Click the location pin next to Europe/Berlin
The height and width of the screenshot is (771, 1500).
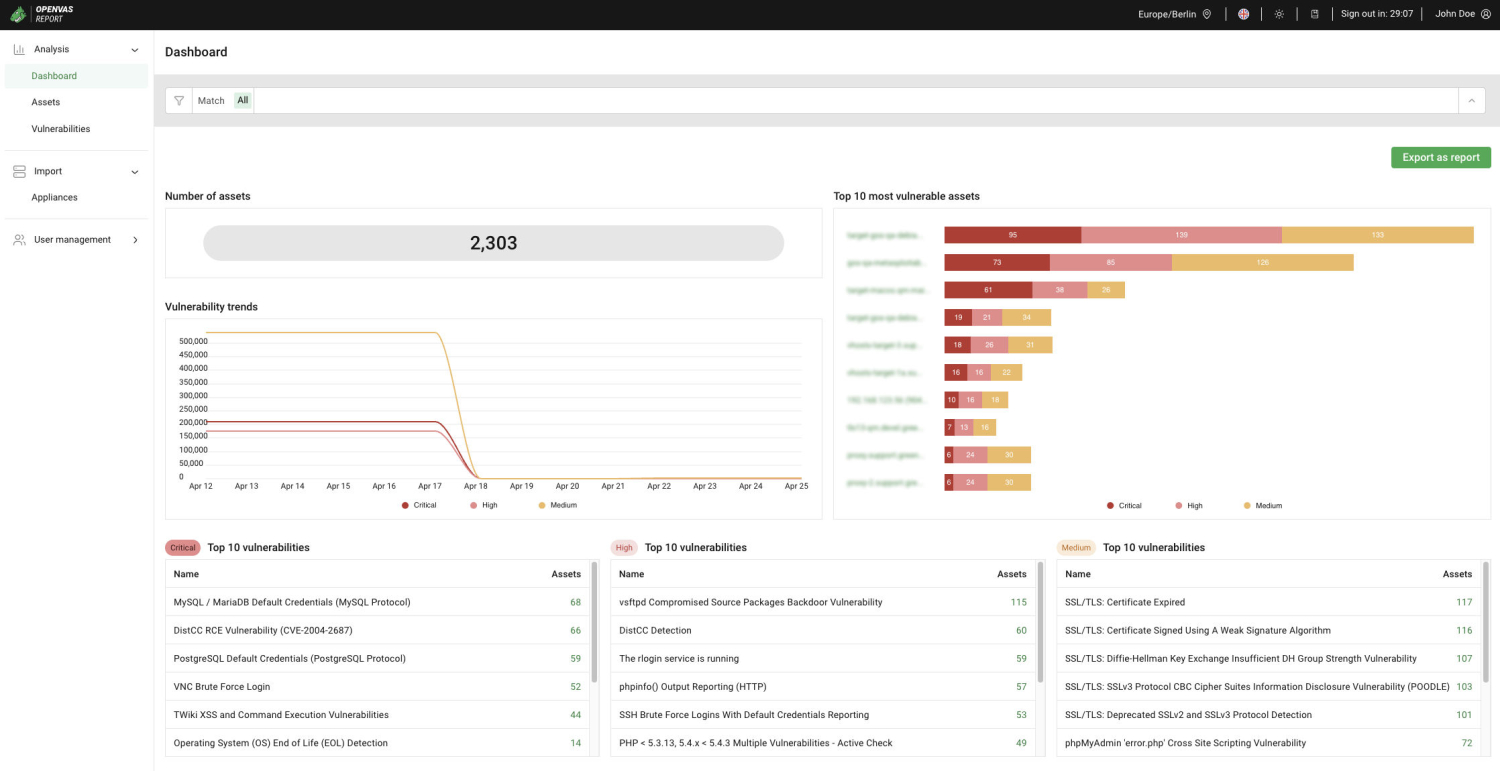point(1207,13)
